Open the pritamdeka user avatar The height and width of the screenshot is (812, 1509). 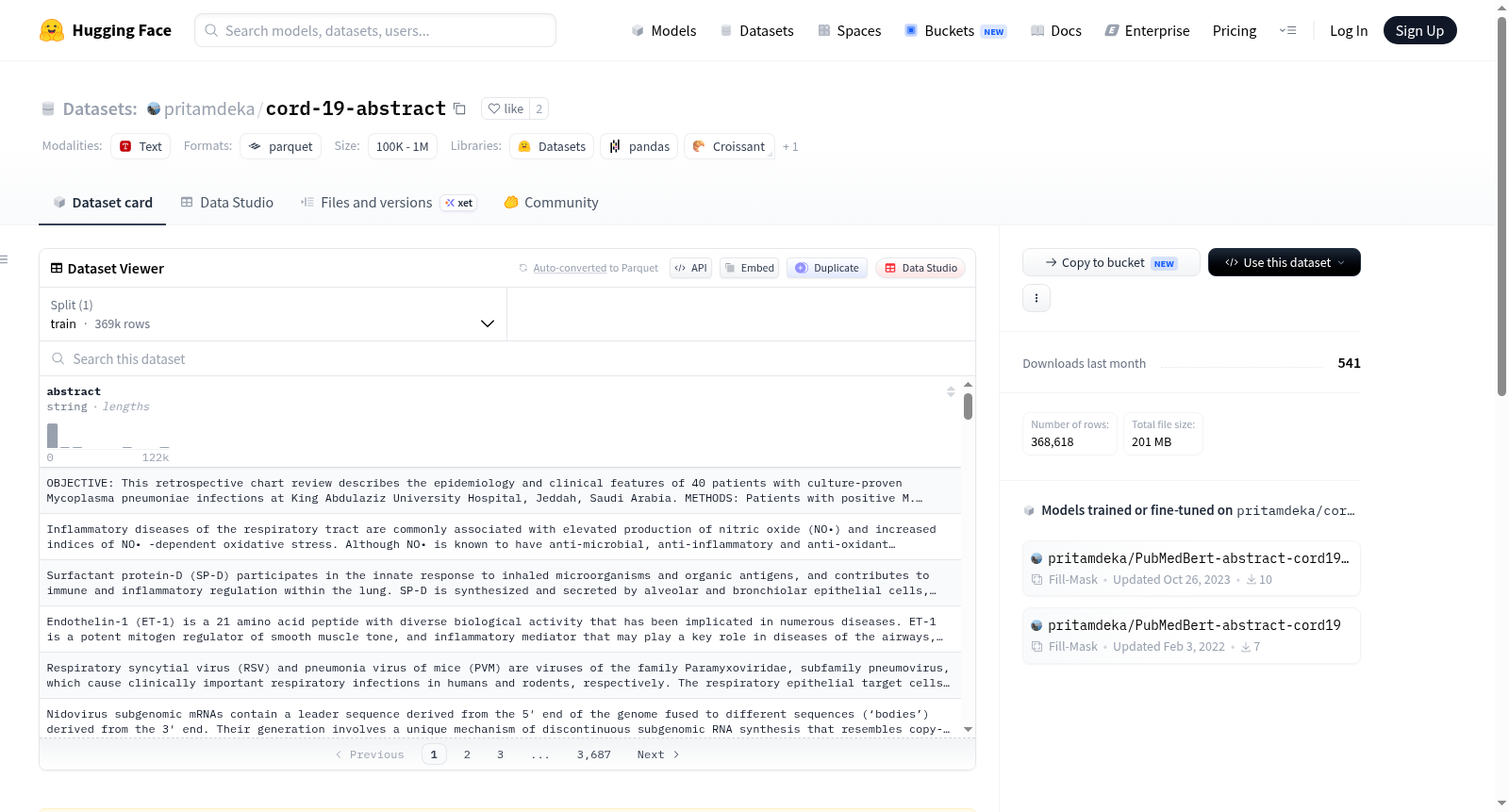coord(154,108)
